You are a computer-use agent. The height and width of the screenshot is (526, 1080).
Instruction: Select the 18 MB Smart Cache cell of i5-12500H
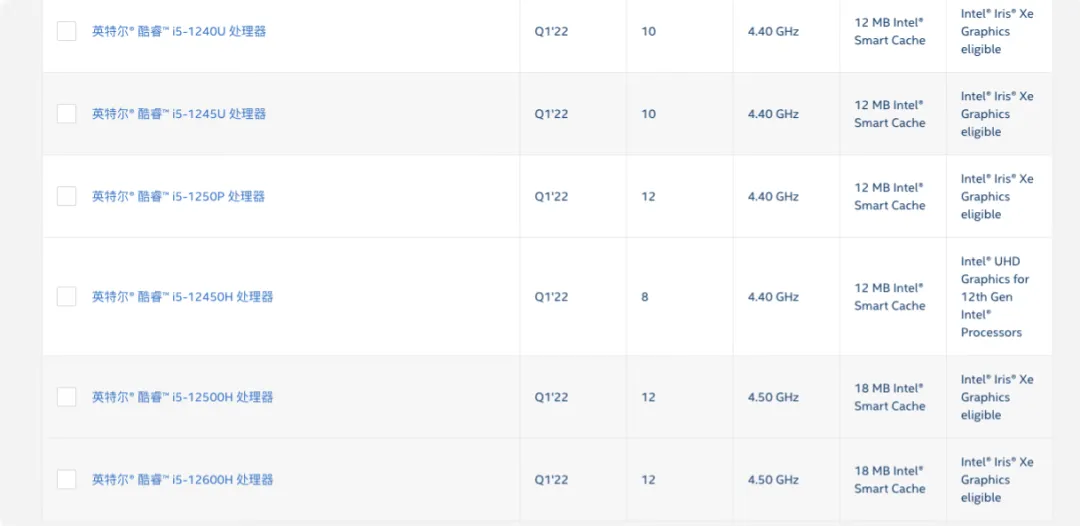(x=889, y=397)
